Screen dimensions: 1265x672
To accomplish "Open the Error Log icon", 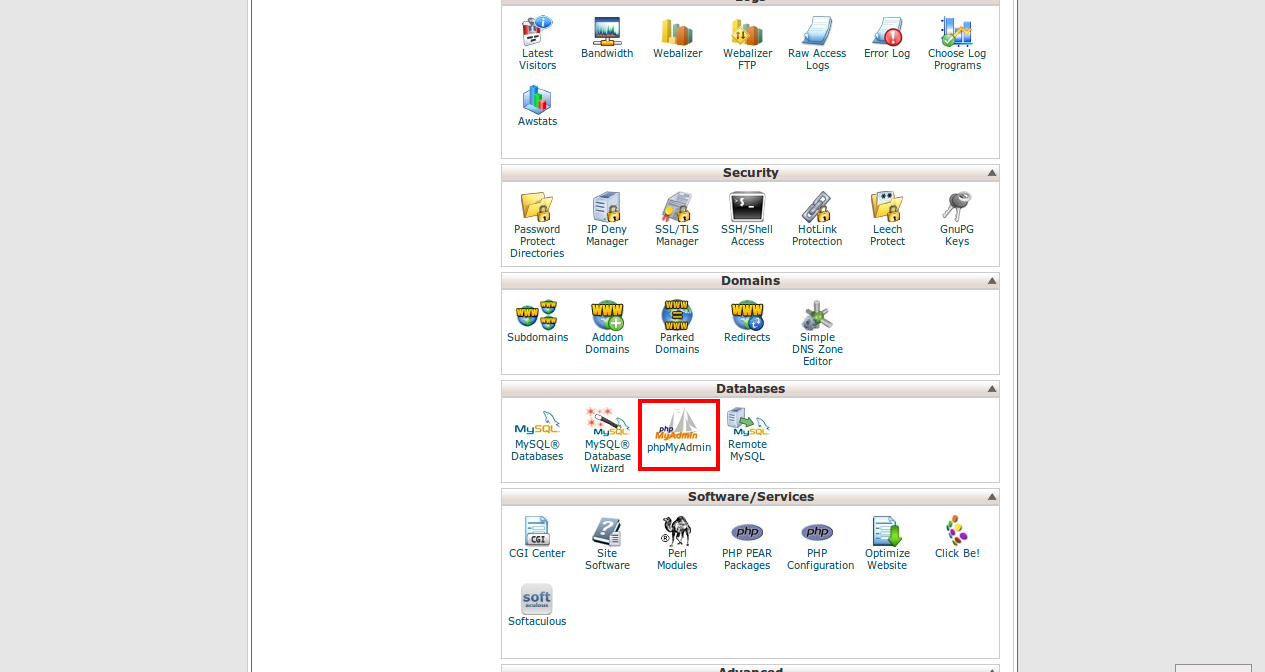I will (887, 32).
